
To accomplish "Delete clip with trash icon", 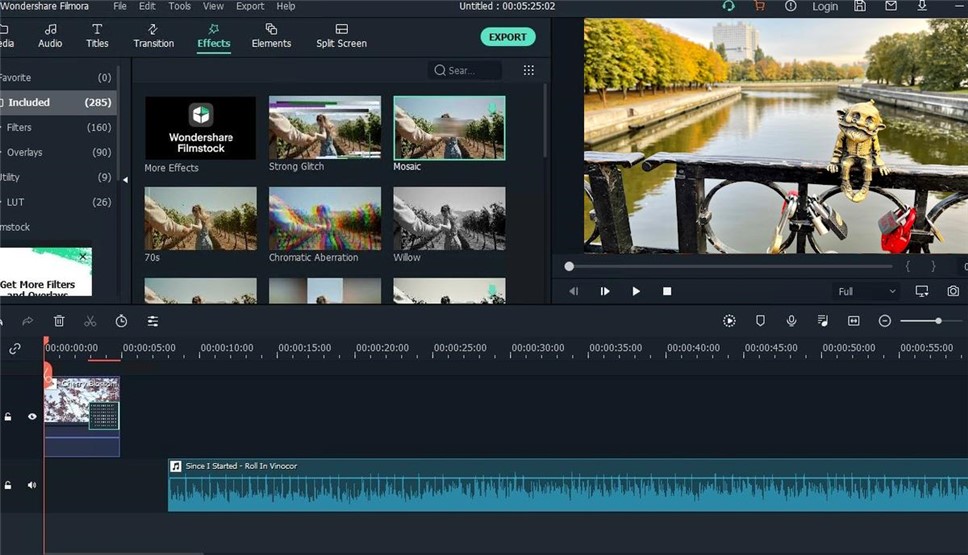I will click(x=59, y=321).
